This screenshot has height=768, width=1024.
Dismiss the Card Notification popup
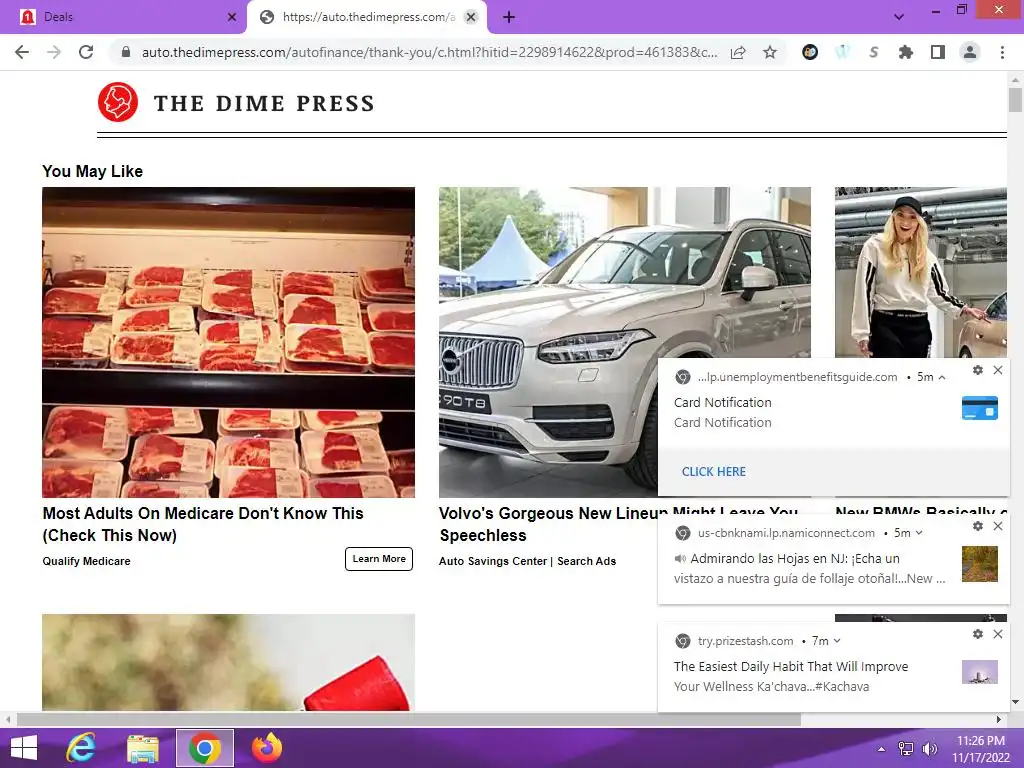click(998, 370)
